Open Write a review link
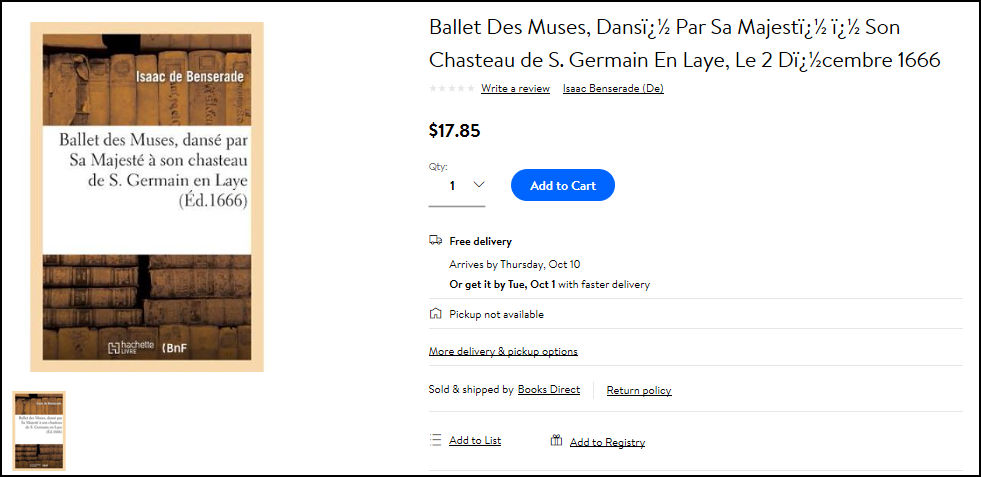This screenshot has height=477, width=981. (515, 88)
